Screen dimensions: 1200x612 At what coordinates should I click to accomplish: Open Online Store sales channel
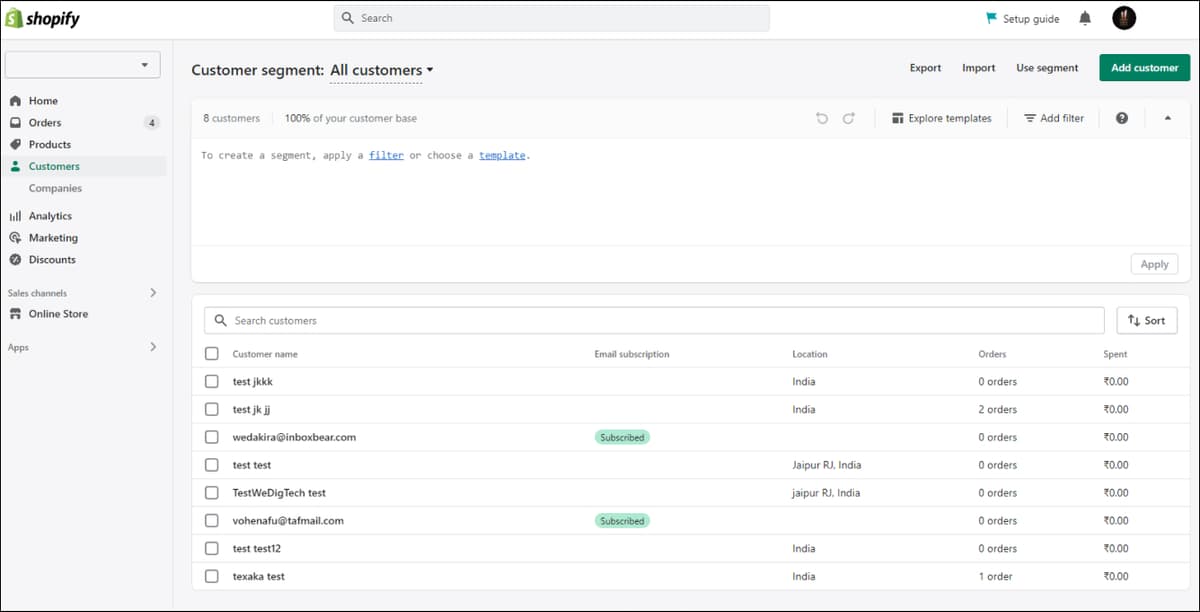tap(58, 314)
